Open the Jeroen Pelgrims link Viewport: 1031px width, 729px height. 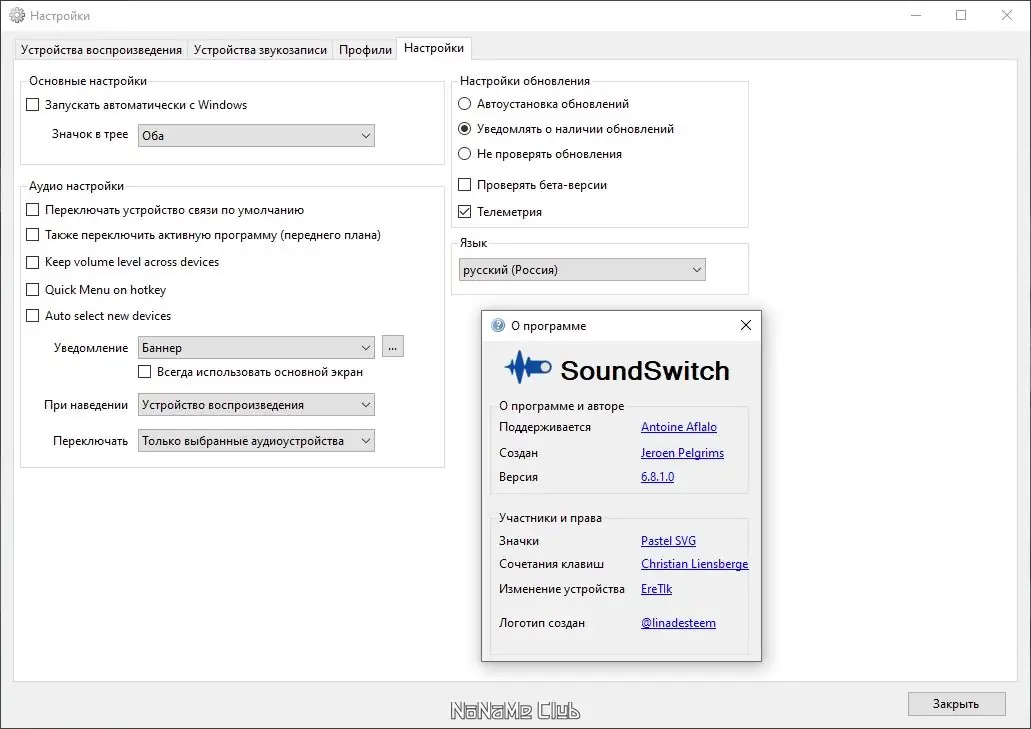(683, 453)
